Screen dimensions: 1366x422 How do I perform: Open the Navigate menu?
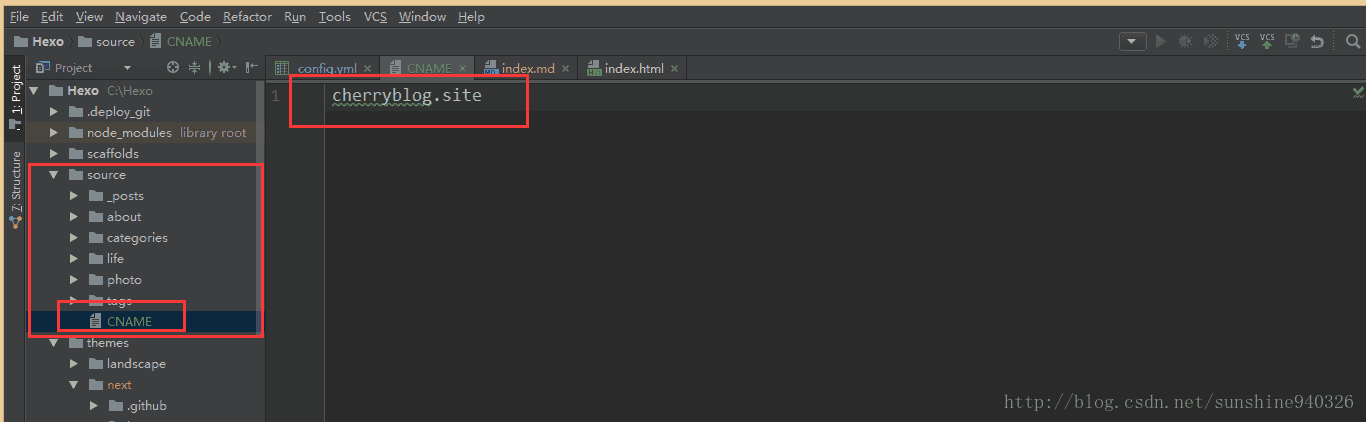141,16
